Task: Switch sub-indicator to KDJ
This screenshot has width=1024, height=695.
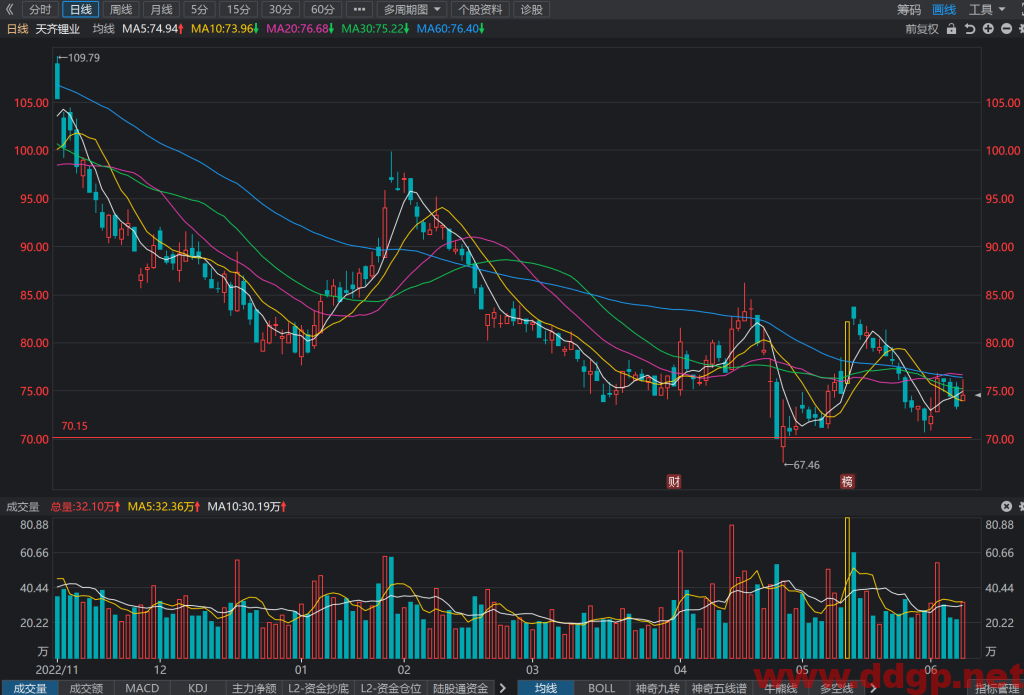Action: click(198, 688)
